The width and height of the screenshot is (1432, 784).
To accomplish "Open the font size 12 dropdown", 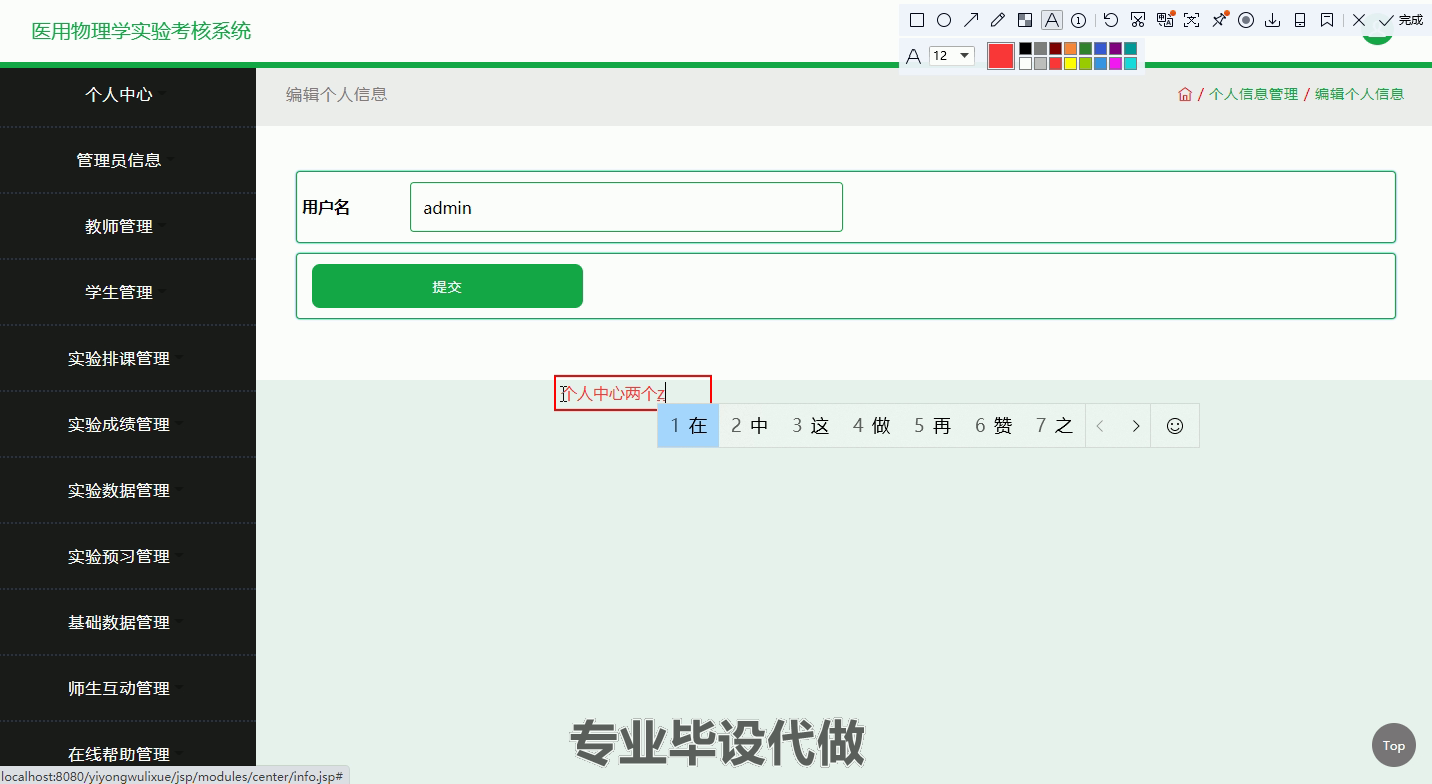I will click(951, 56).
